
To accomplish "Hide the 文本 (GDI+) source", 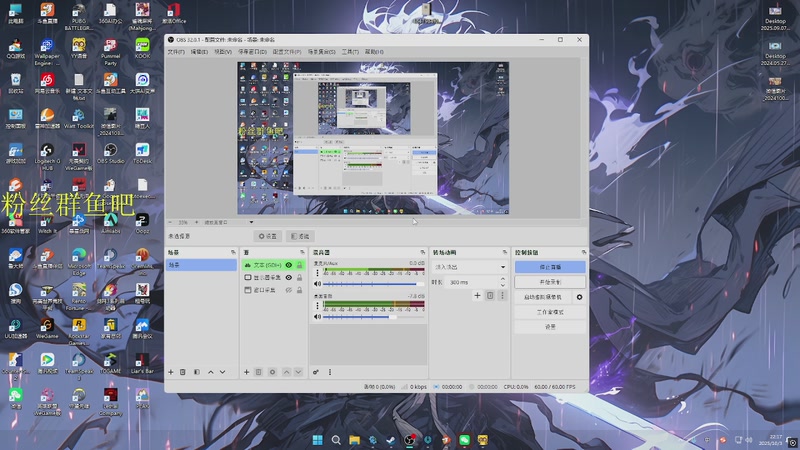I will (x=289, y=265).
